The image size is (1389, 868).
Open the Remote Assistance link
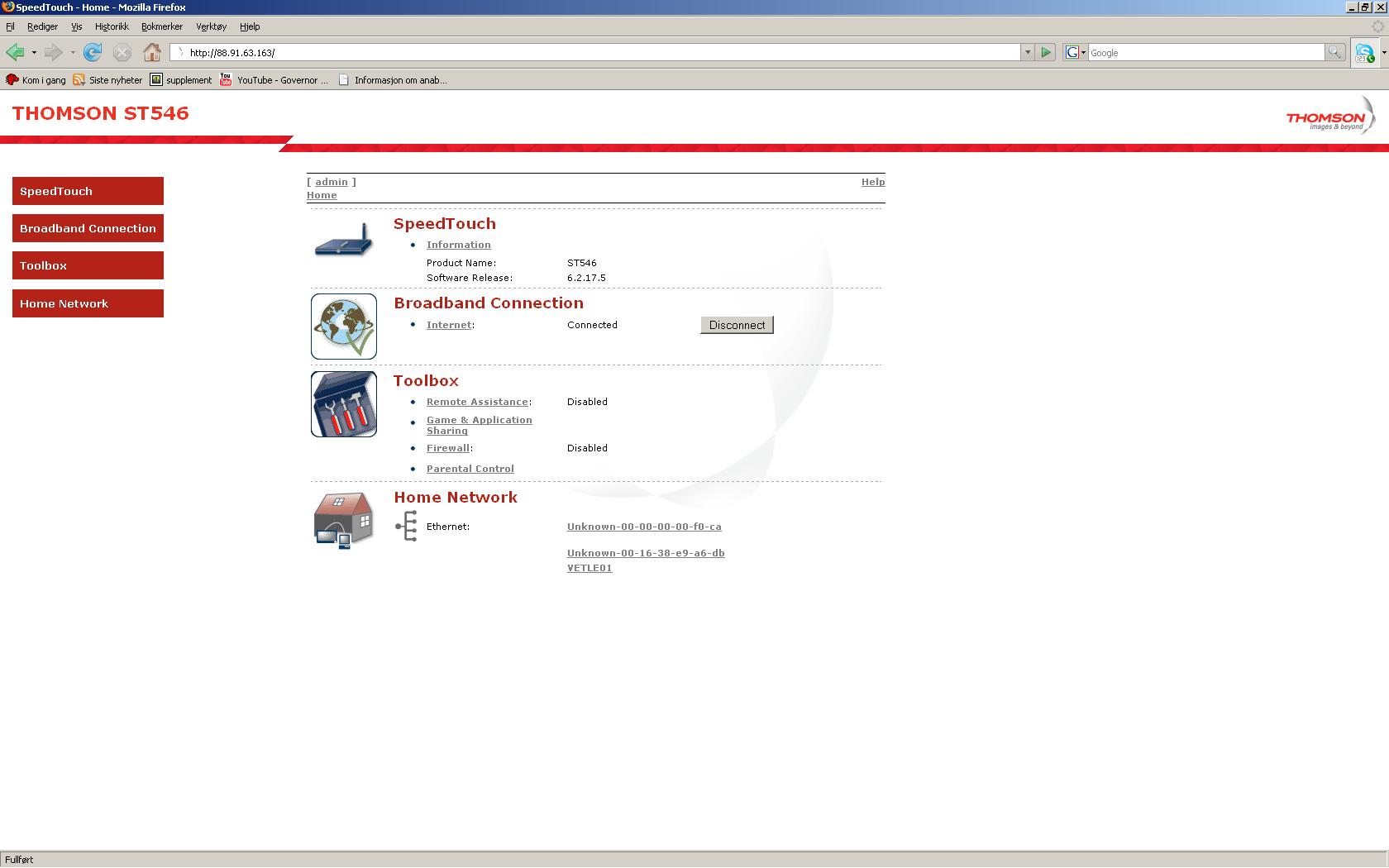[477, 402]
